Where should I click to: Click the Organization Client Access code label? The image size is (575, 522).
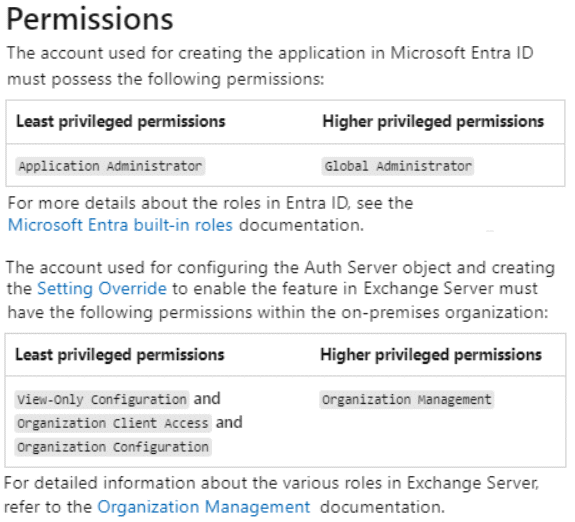point(113,423)
